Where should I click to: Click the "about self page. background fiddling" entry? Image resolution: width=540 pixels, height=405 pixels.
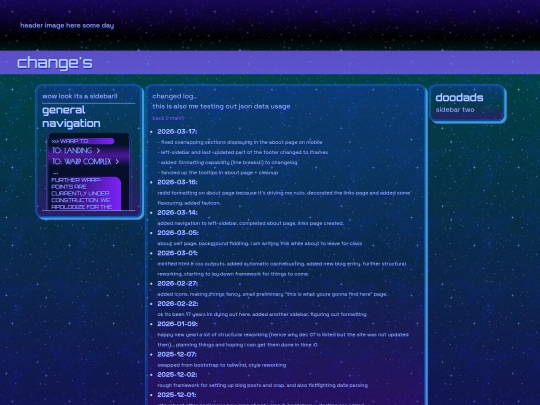click(x=260, y=243)
